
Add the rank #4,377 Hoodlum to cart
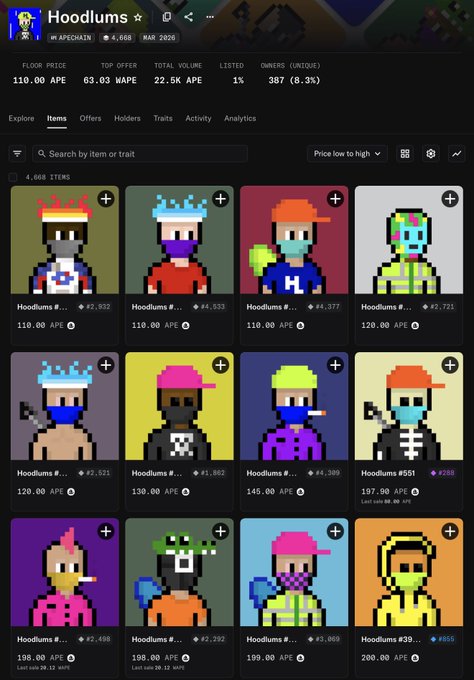(335, 199)
